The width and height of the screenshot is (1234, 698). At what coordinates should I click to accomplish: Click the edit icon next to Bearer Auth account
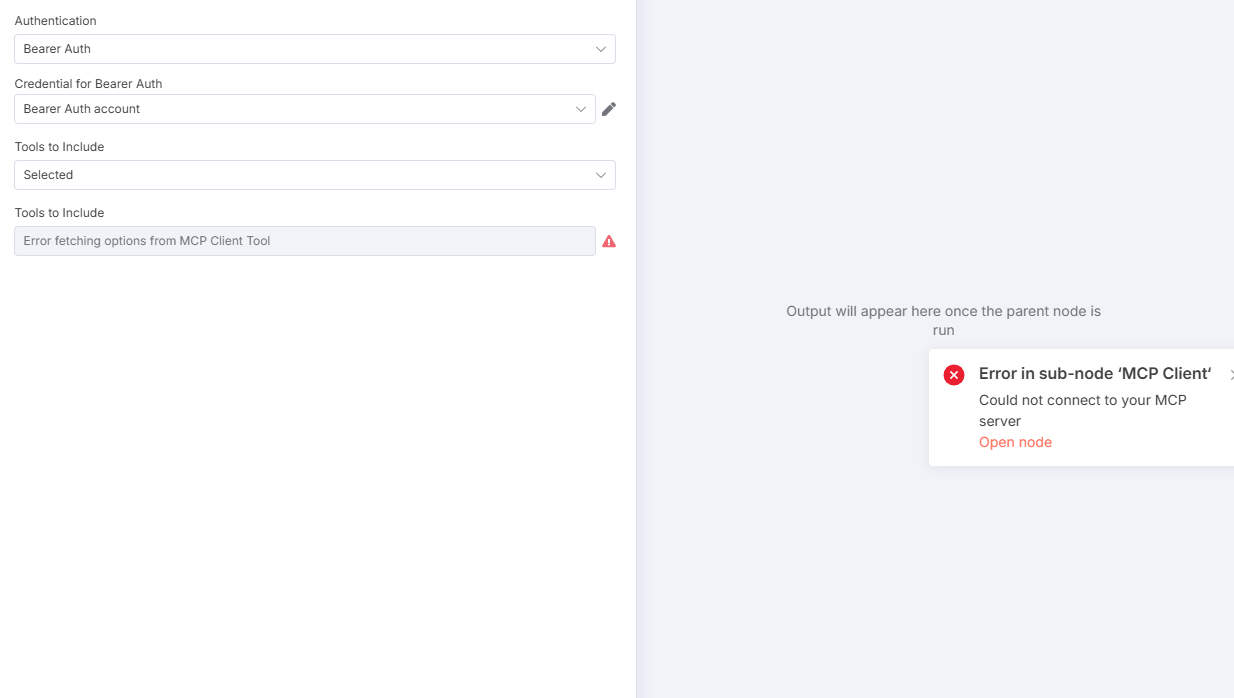coord(608,109)
